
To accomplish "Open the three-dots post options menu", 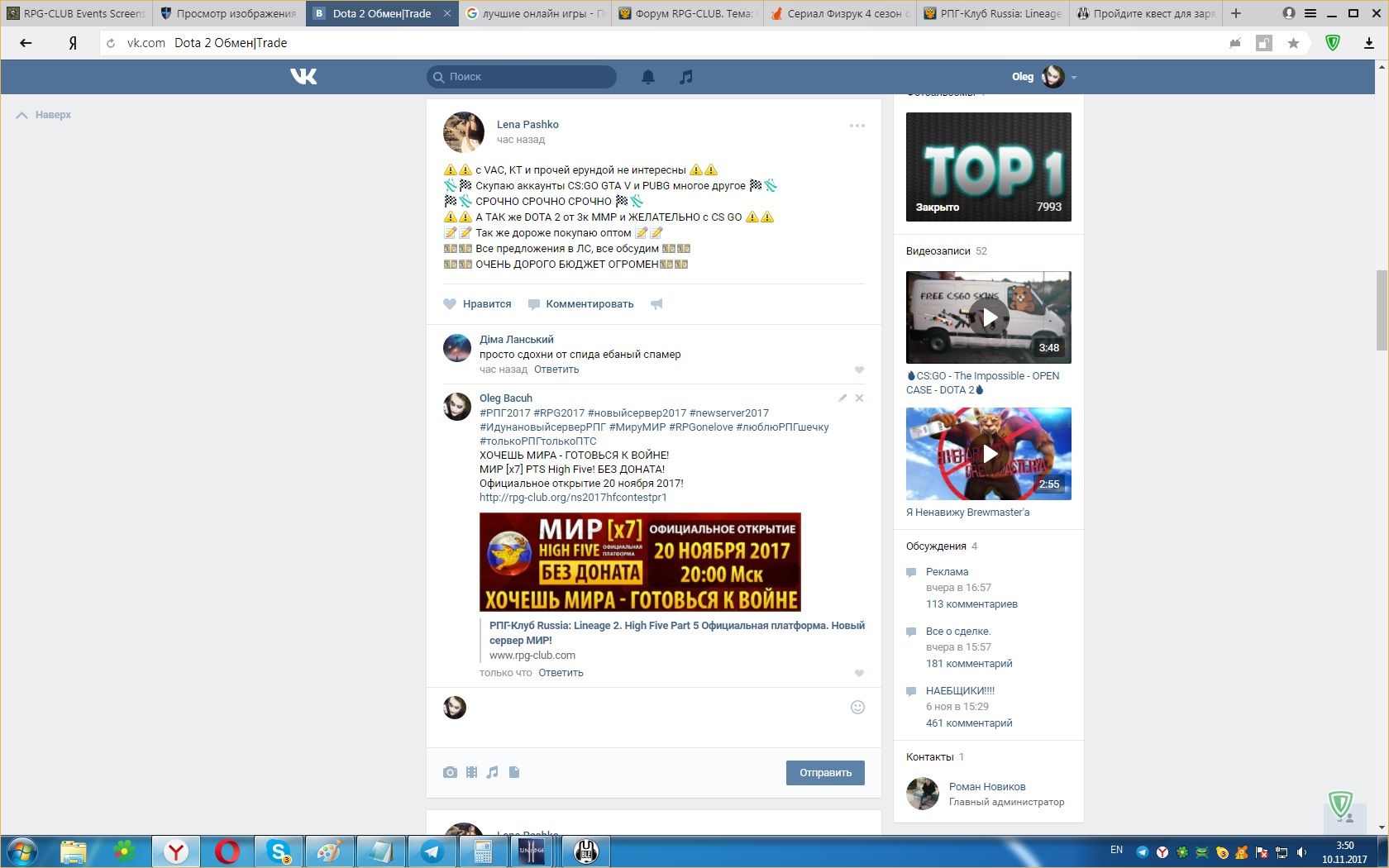I will tap(857, 126).
